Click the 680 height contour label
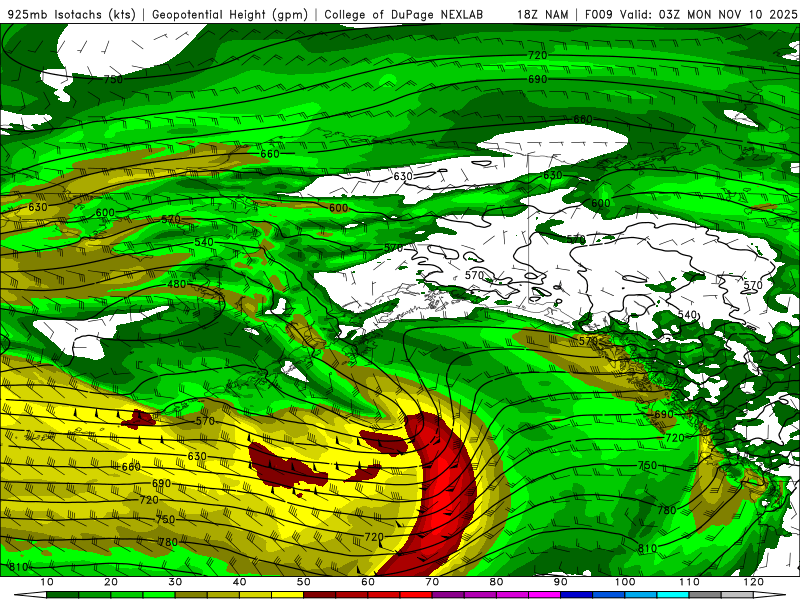 point(583,119)
